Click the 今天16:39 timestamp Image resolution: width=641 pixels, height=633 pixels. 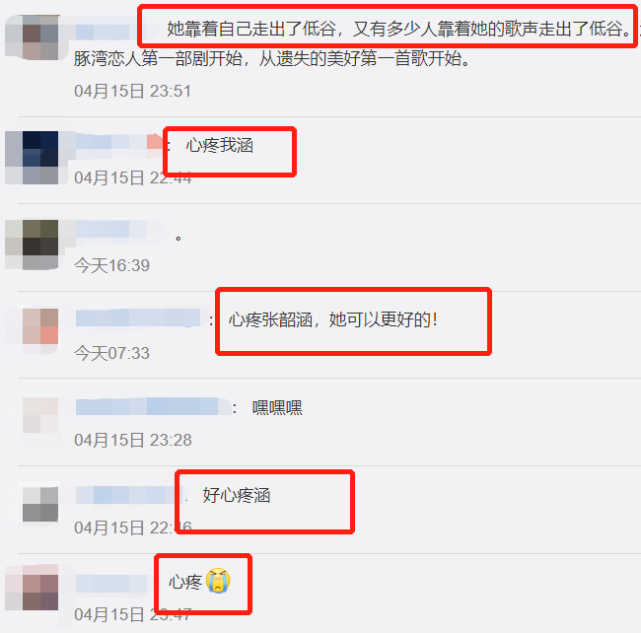tap(112, 266)
